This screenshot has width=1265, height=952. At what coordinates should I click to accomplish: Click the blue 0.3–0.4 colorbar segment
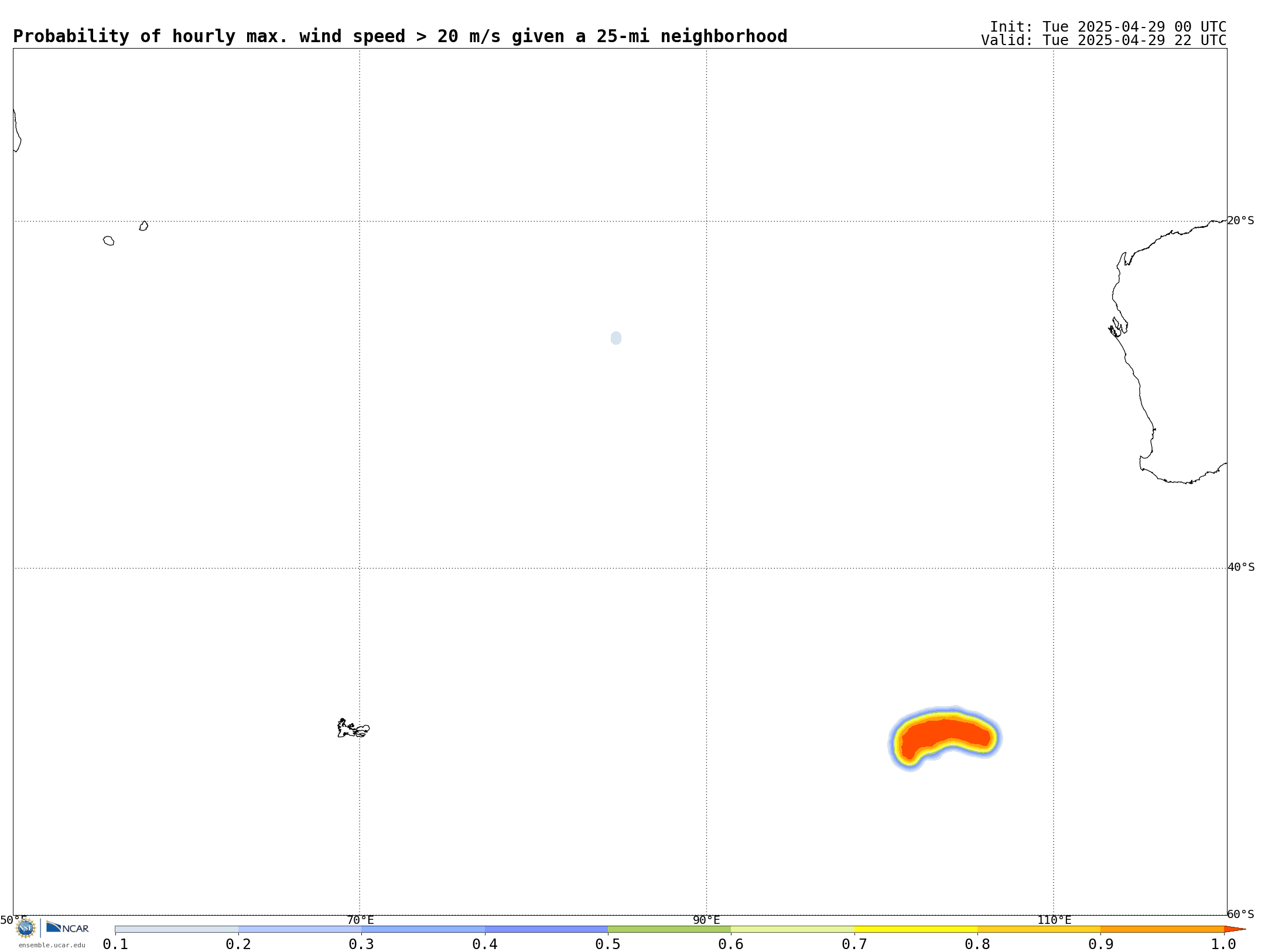[423, 929]
